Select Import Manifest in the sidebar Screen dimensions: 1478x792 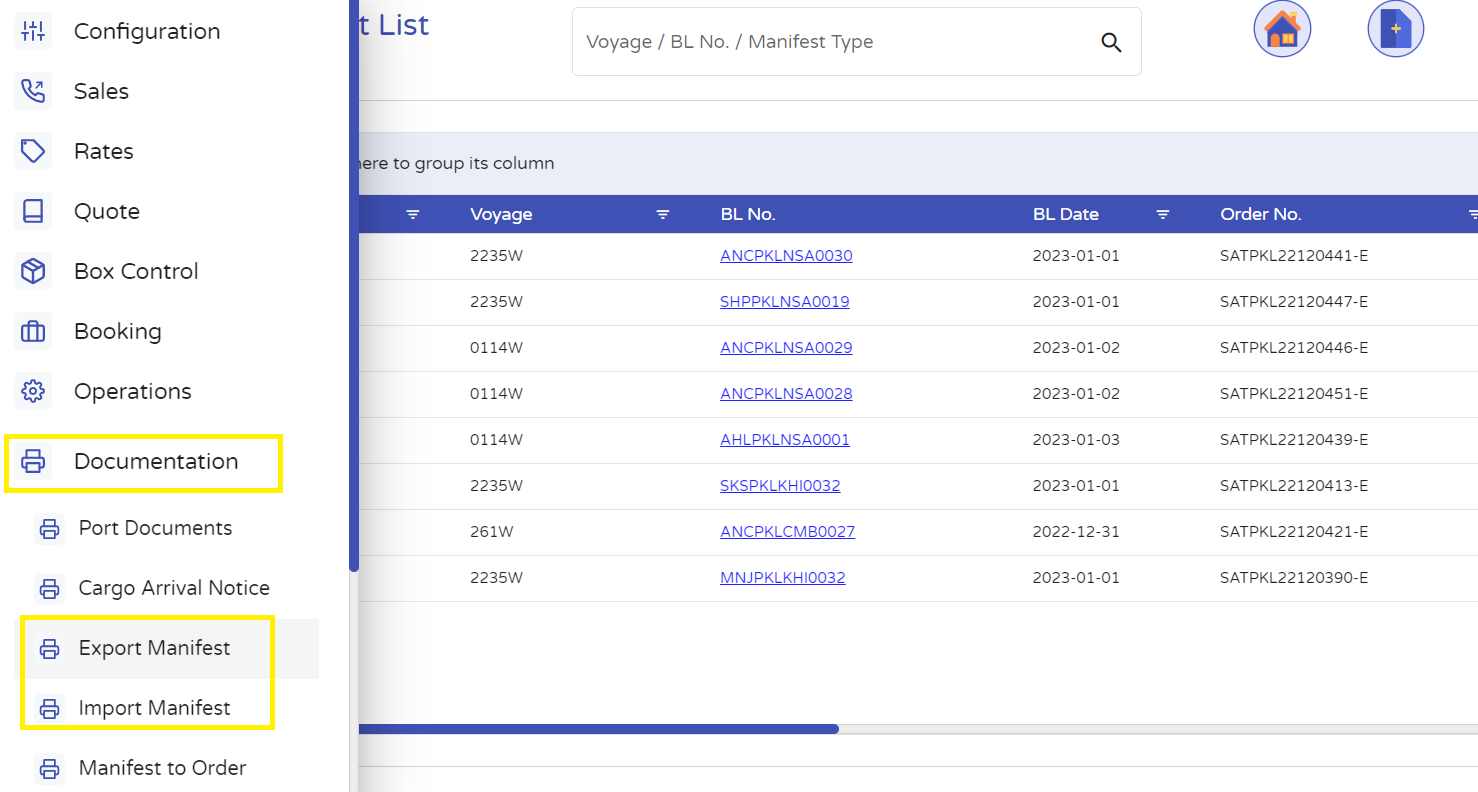[154, 708]
